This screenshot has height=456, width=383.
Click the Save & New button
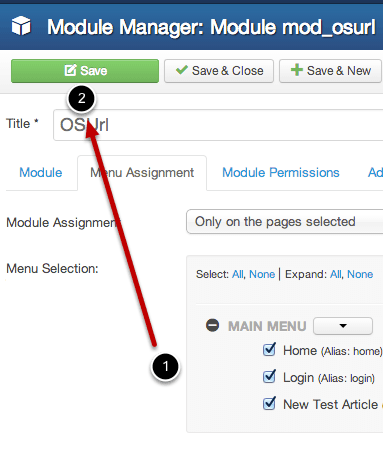[x=330, y=71]
